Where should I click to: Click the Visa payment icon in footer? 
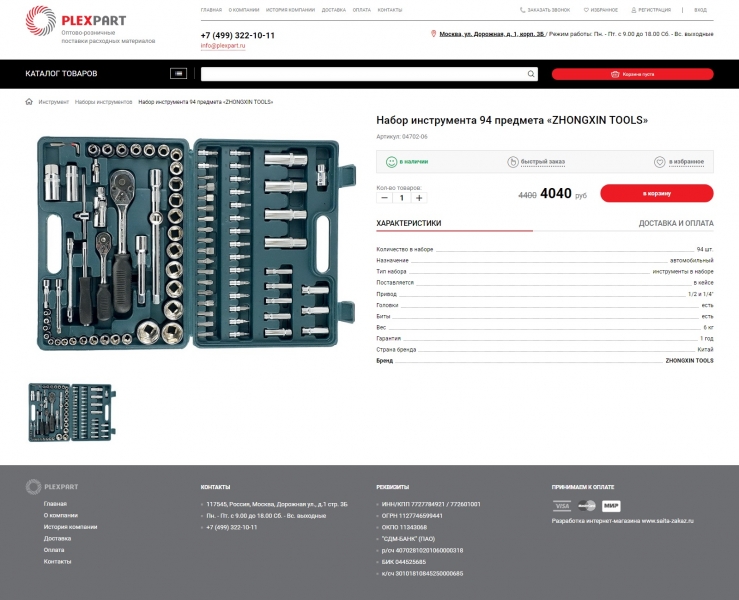click(562, 506)
